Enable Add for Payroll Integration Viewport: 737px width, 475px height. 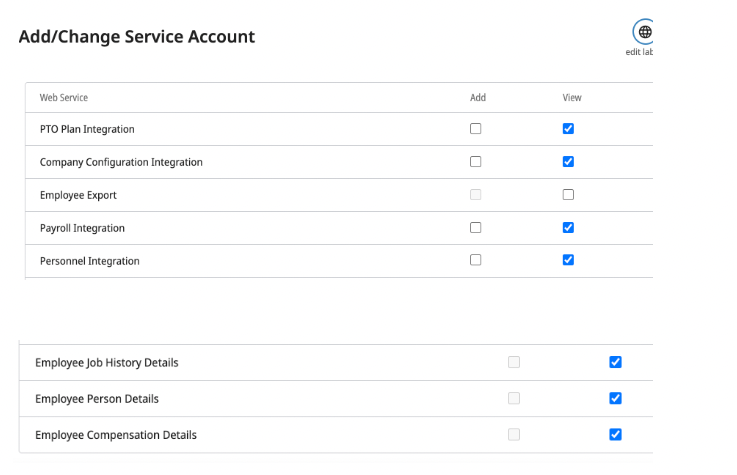(x=475, y=228)
